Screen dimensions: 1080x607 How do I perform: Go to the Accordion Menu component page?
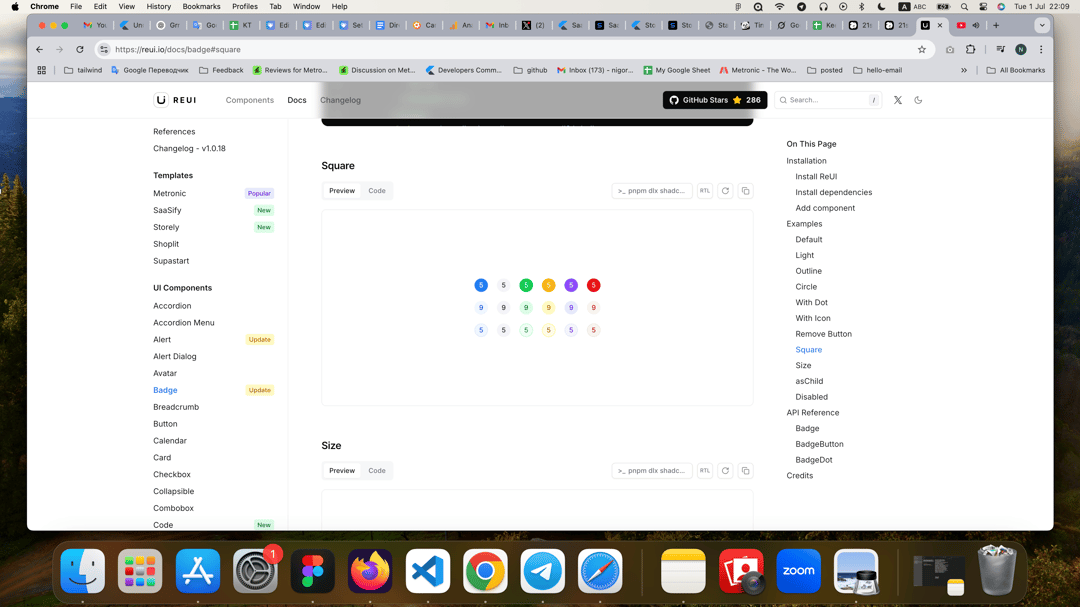[184, 322]
